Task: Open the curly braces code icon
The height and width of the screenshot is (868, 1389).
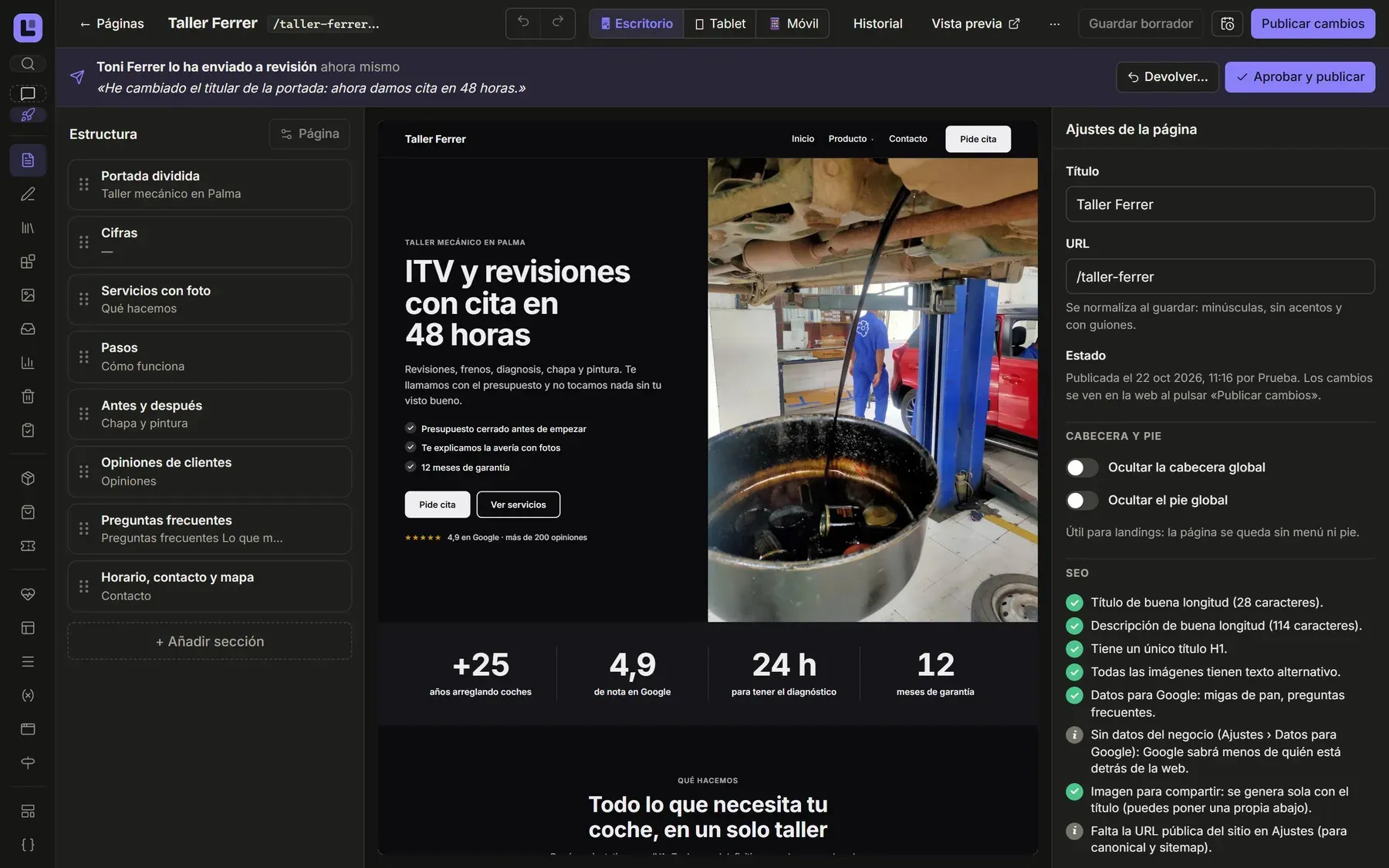Action: (28, 845)
